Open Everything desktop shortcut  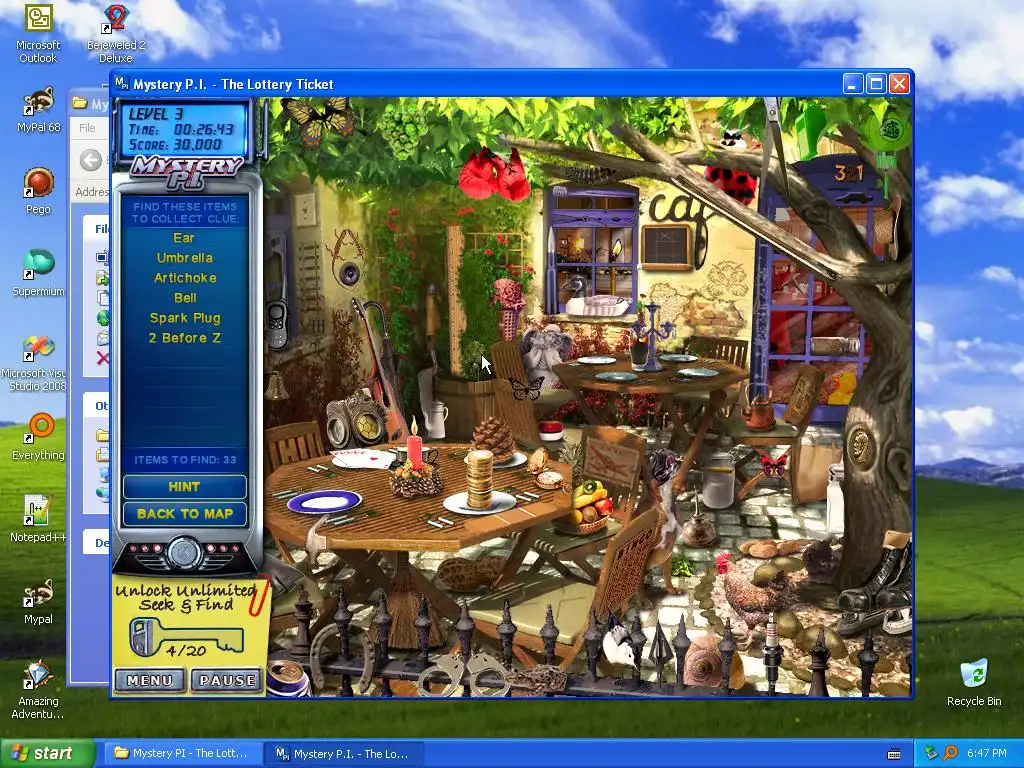coord(38,436)
